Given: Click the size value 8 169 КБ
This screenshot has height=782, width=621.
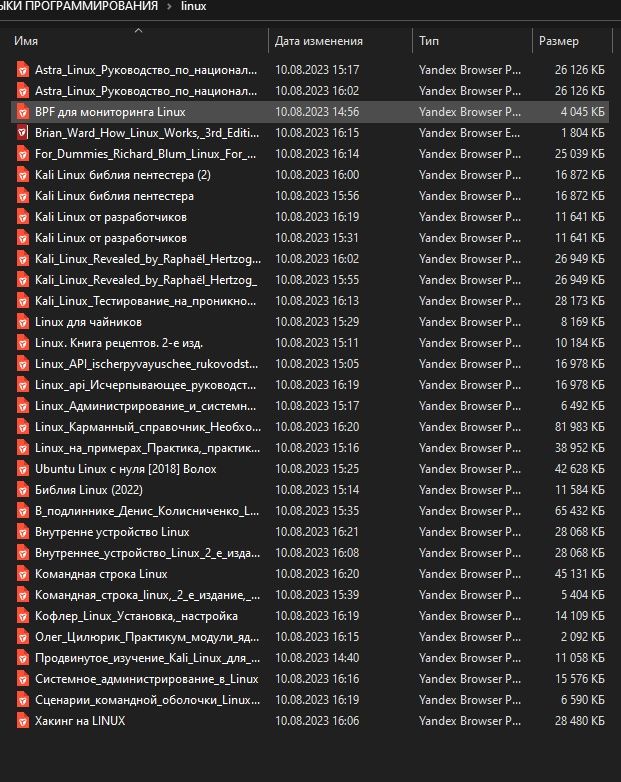Looking at the screenshot, I should point(583,322).
